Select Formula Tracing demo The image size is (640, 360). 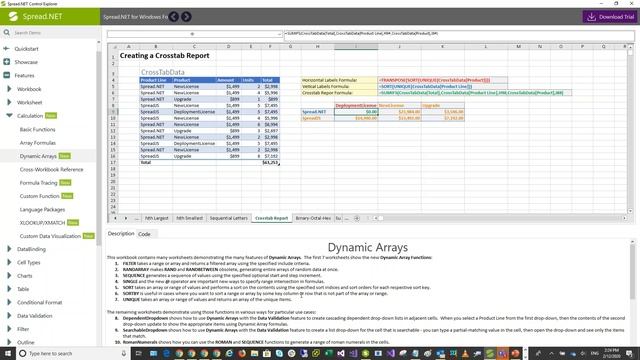38,183
